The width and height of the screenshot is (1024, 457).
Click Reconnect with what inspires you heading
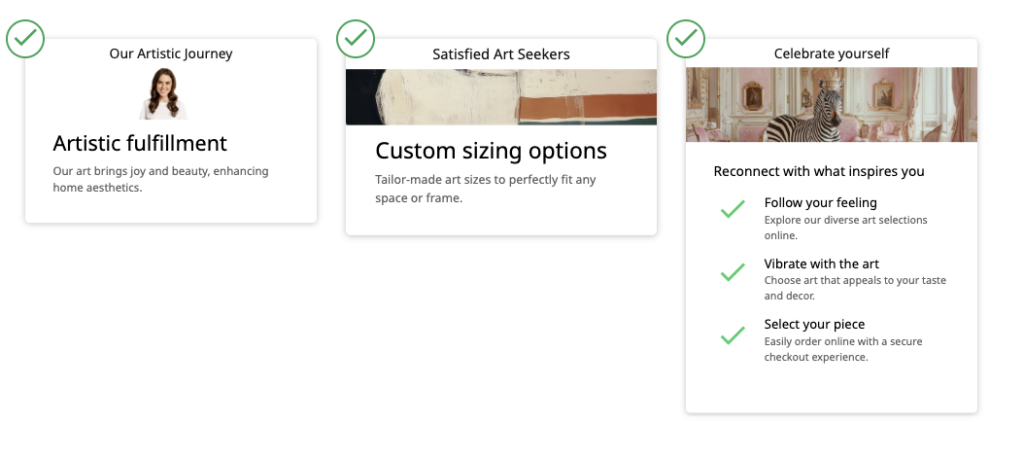[819, 172]
